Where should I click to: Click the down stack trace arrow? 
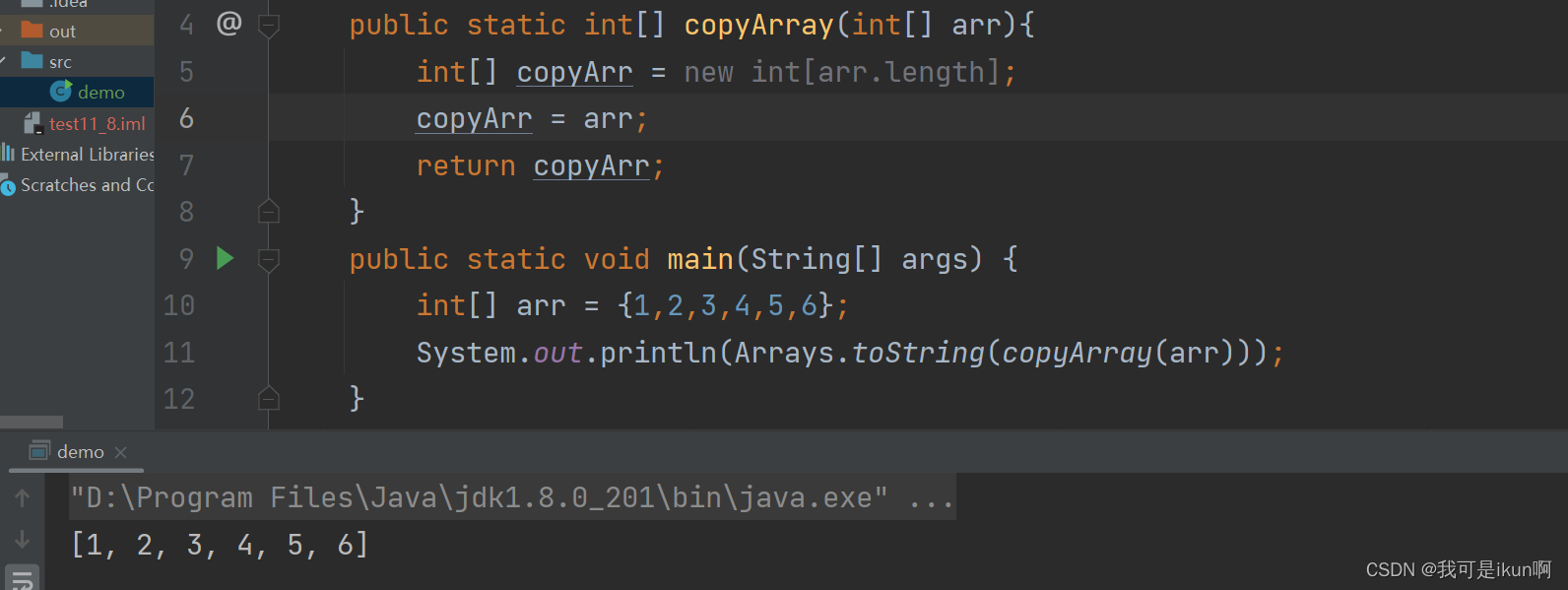pos(23,540)
